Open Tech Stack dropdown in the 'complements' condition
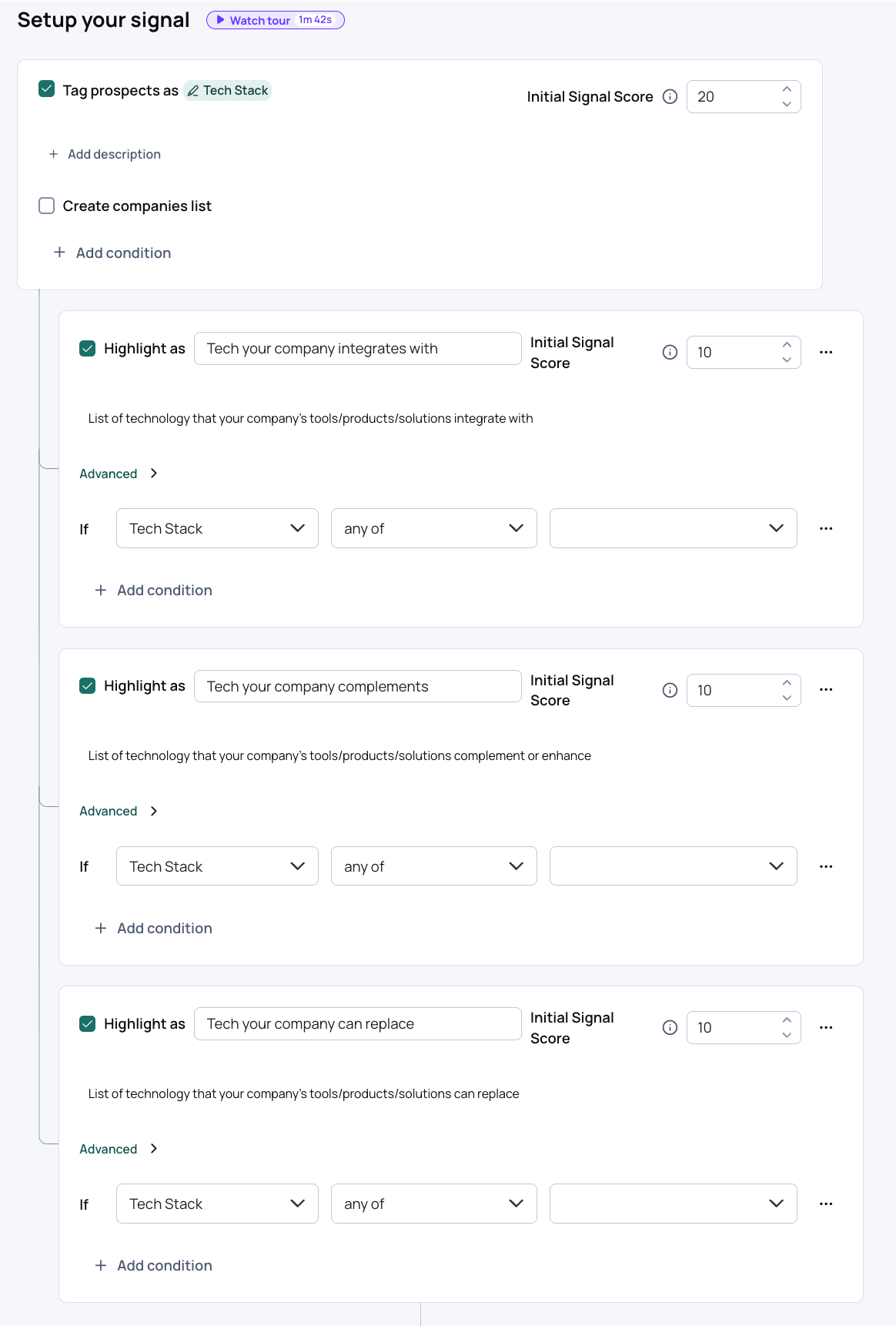Image resolution: width=896 pixels, height=1326 pixels. (x=217, y=866)
